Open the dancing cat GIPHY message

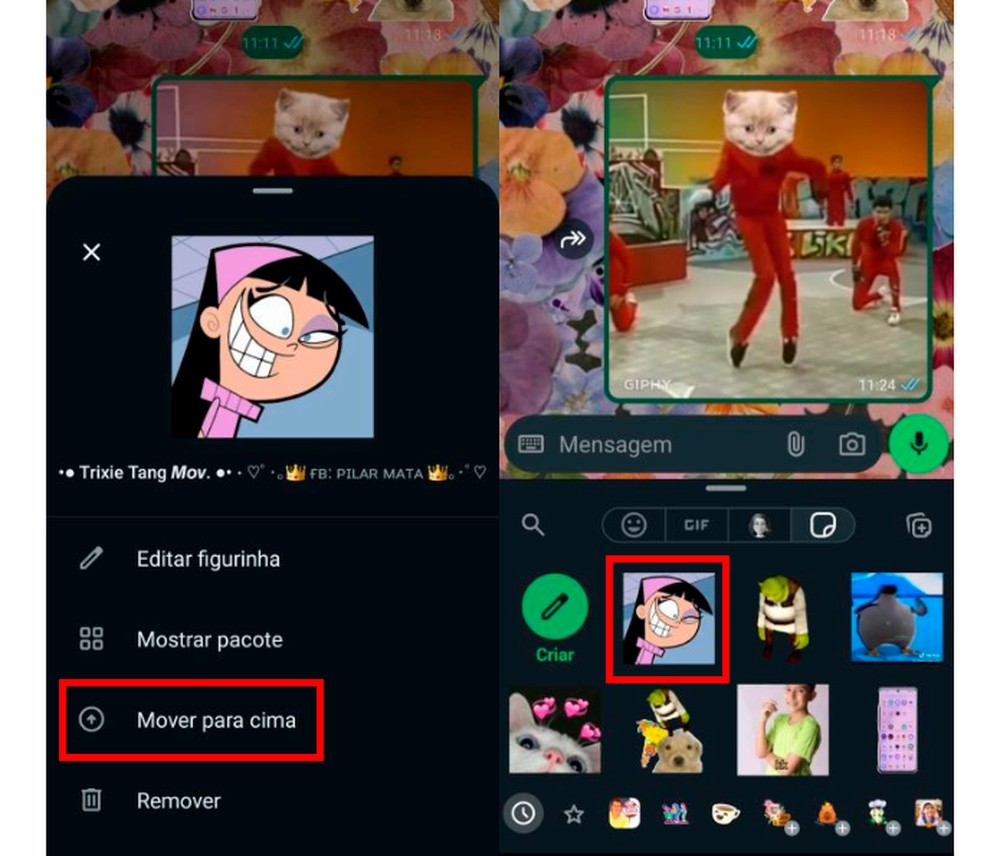pos(768,240)
